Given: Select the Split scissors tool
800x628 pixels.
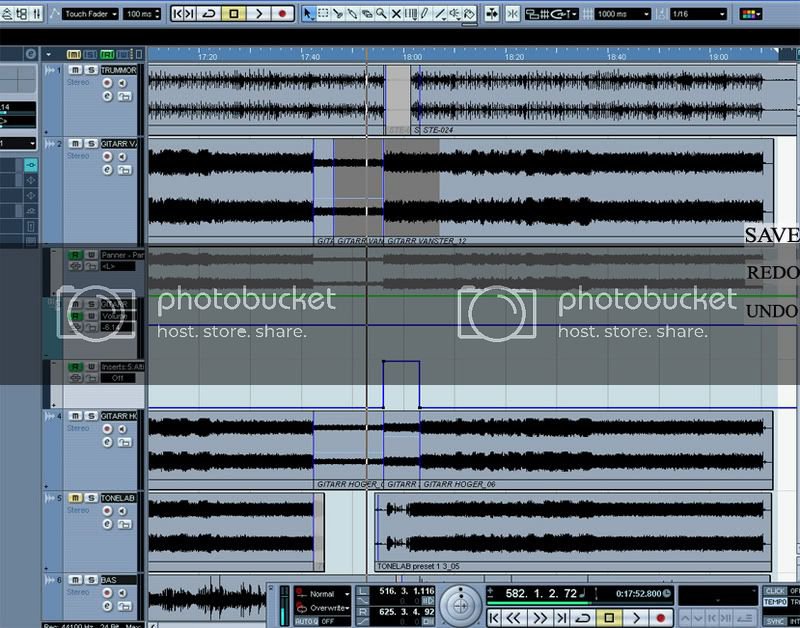Looking at the screenshot, I should 337,14.
